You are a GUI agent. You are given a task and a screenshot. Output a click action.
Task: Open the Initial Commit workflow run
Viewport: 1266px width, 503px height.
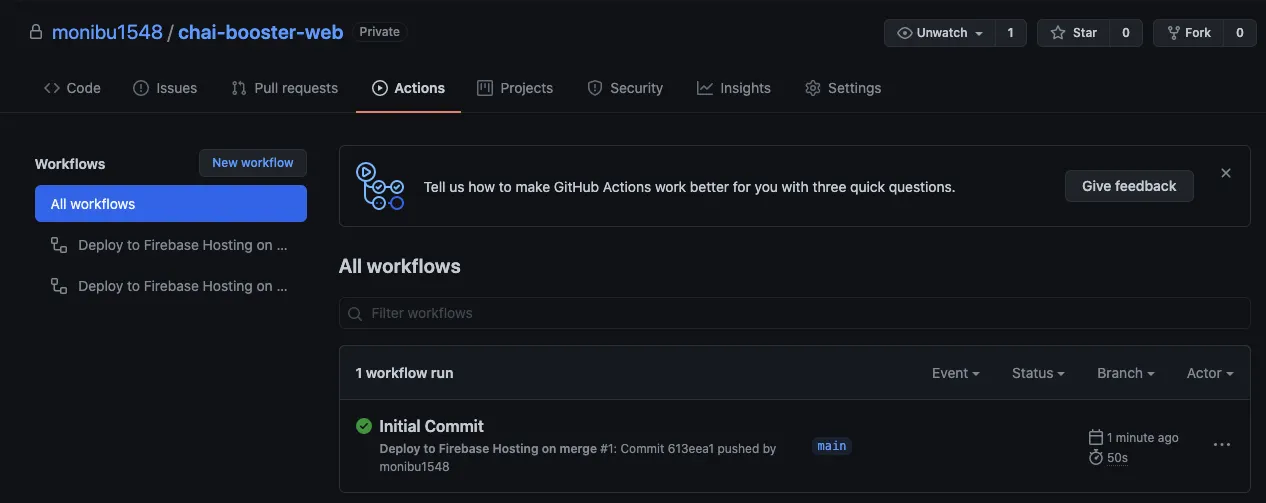(x=431, y=426)
